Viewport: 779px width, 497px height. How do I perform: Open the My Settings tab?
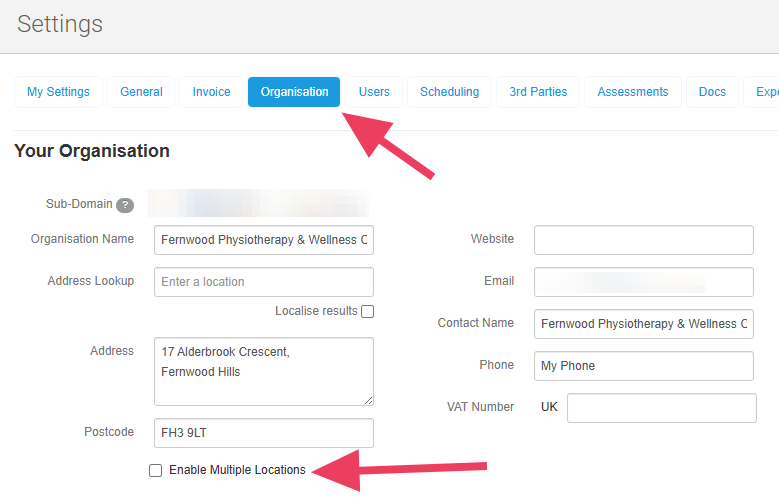[x=58, y=92]
